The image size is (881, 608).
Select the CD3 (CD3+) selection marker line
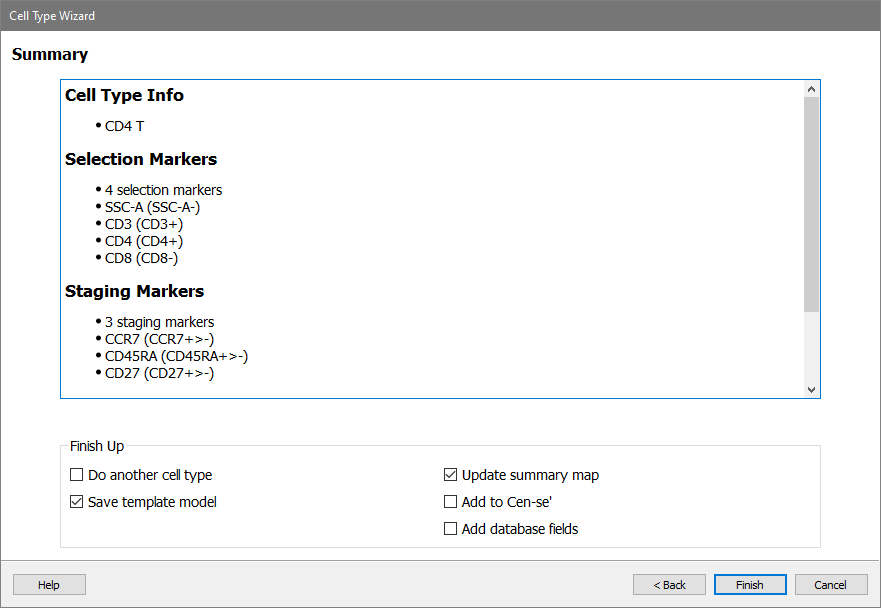pos(144,224)
